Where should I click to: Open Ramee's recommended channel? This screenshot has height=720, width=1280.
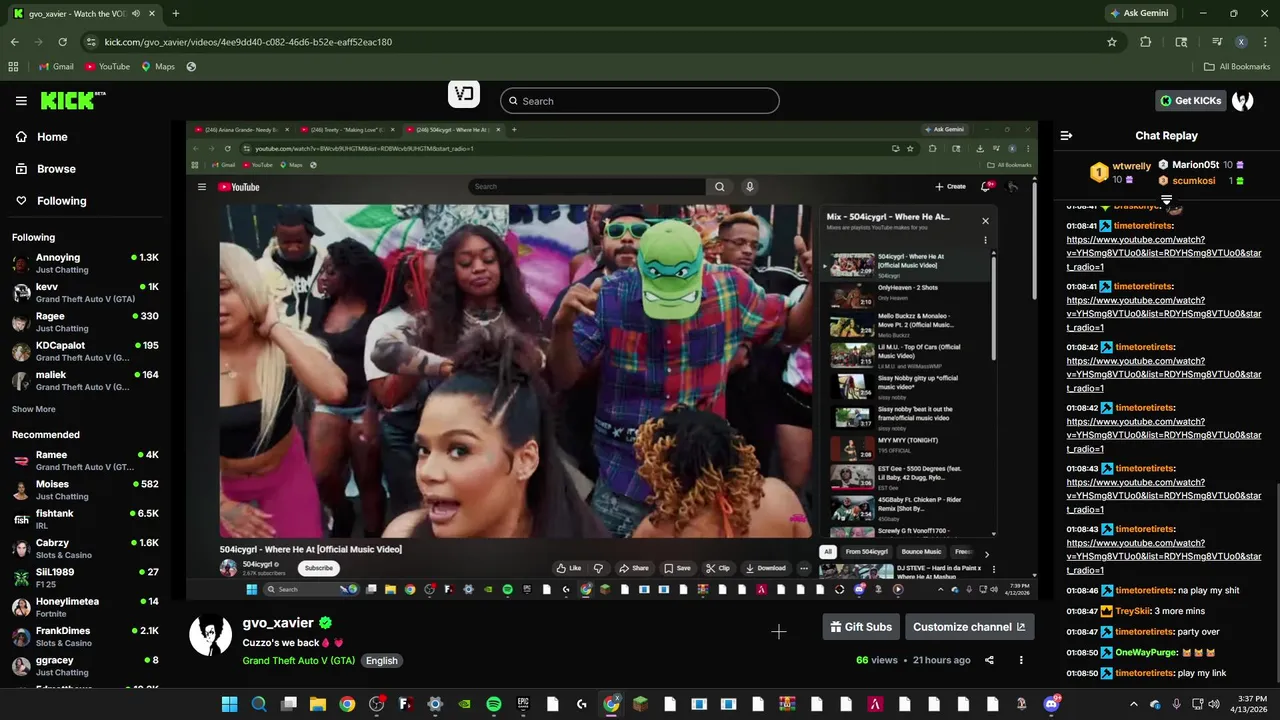point(85,461)
